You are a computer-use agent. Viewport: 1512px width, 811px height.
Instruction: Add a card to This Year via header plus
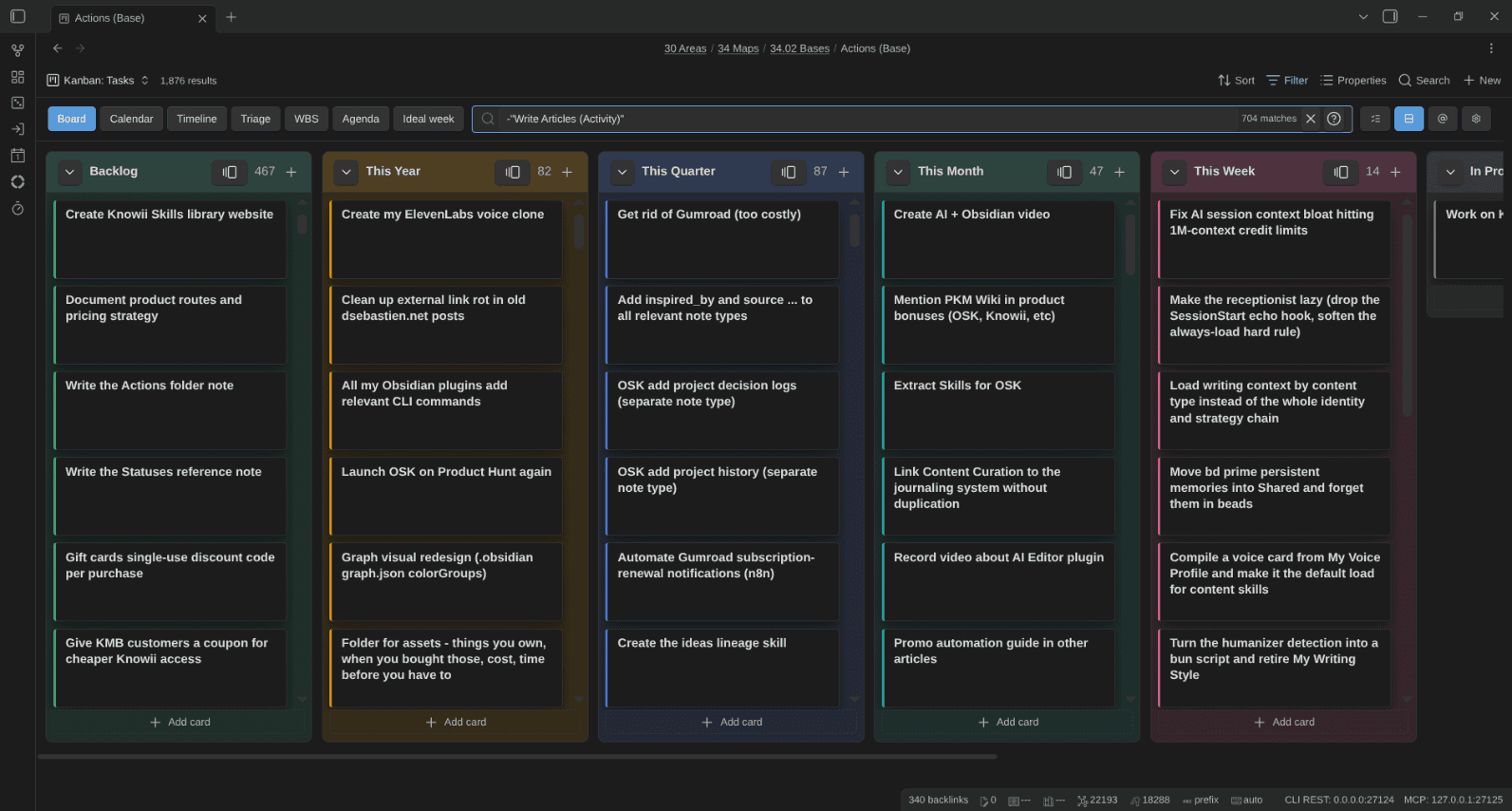[568, 172]
